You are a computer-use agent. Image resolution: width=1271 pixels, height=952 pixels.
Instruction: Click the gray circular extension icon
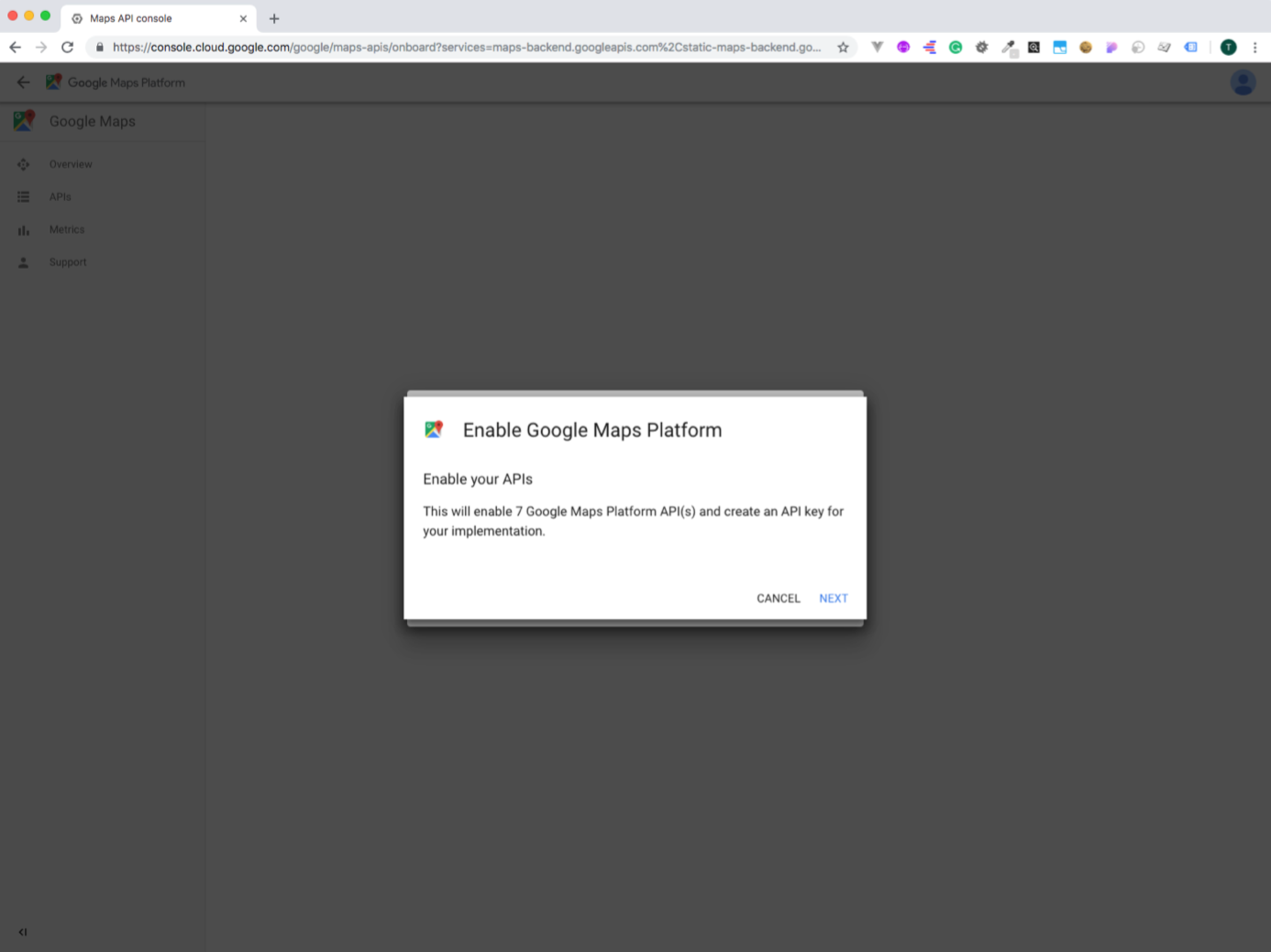(1138, 47)
